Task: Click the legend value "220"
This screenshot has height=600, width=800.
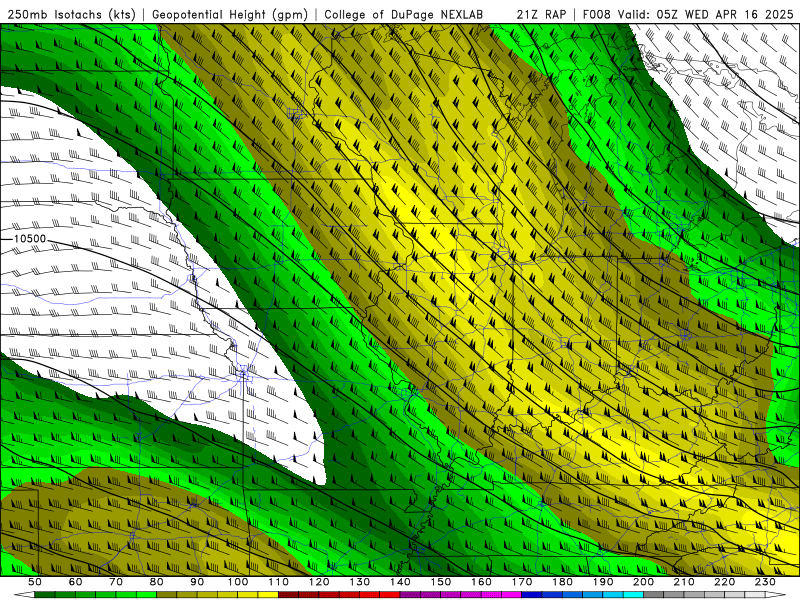Action: tap(724, 582)
